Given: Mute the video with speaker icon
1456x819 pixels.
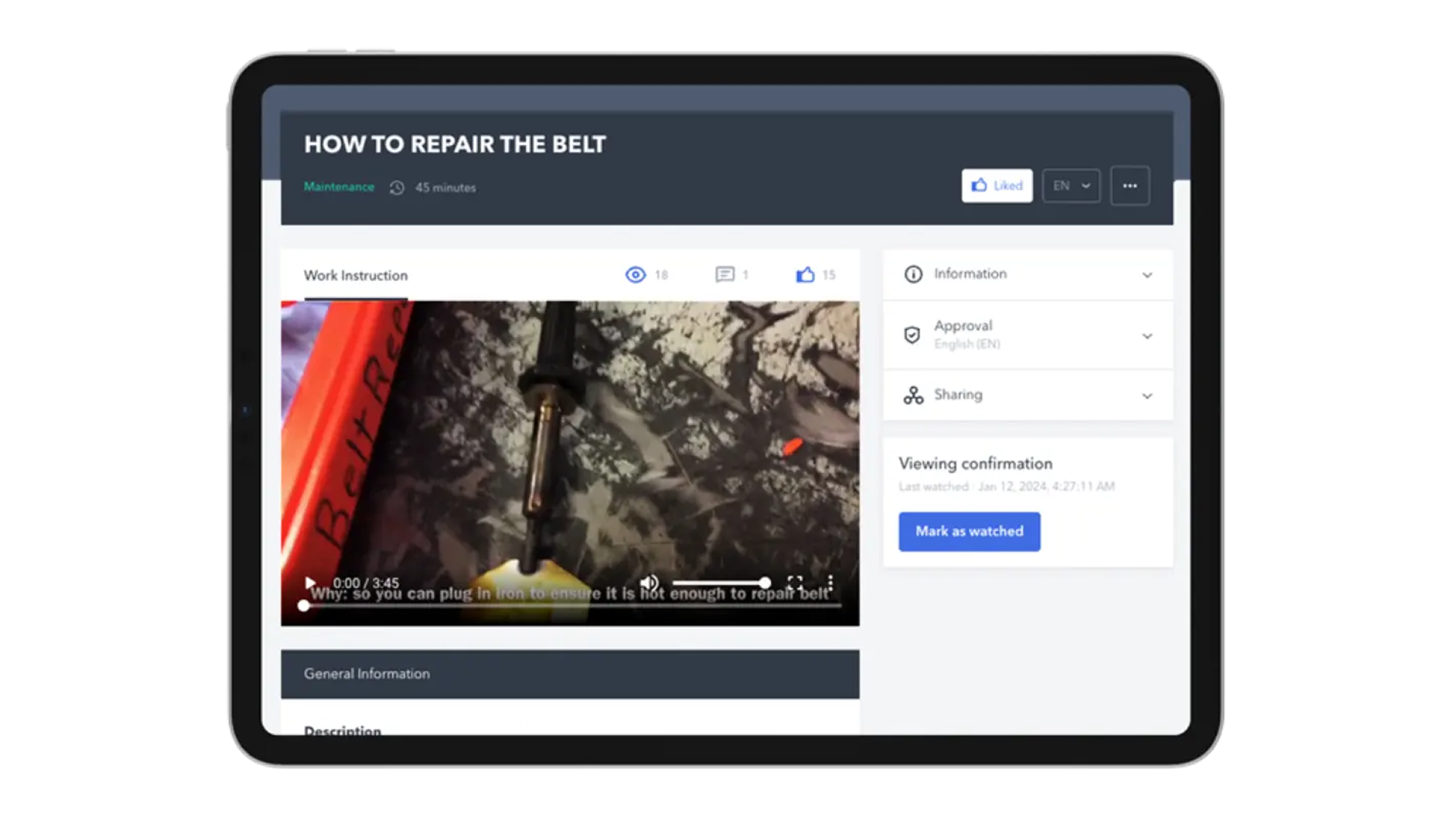Looking at the screenshot, I should pos(649,583).
